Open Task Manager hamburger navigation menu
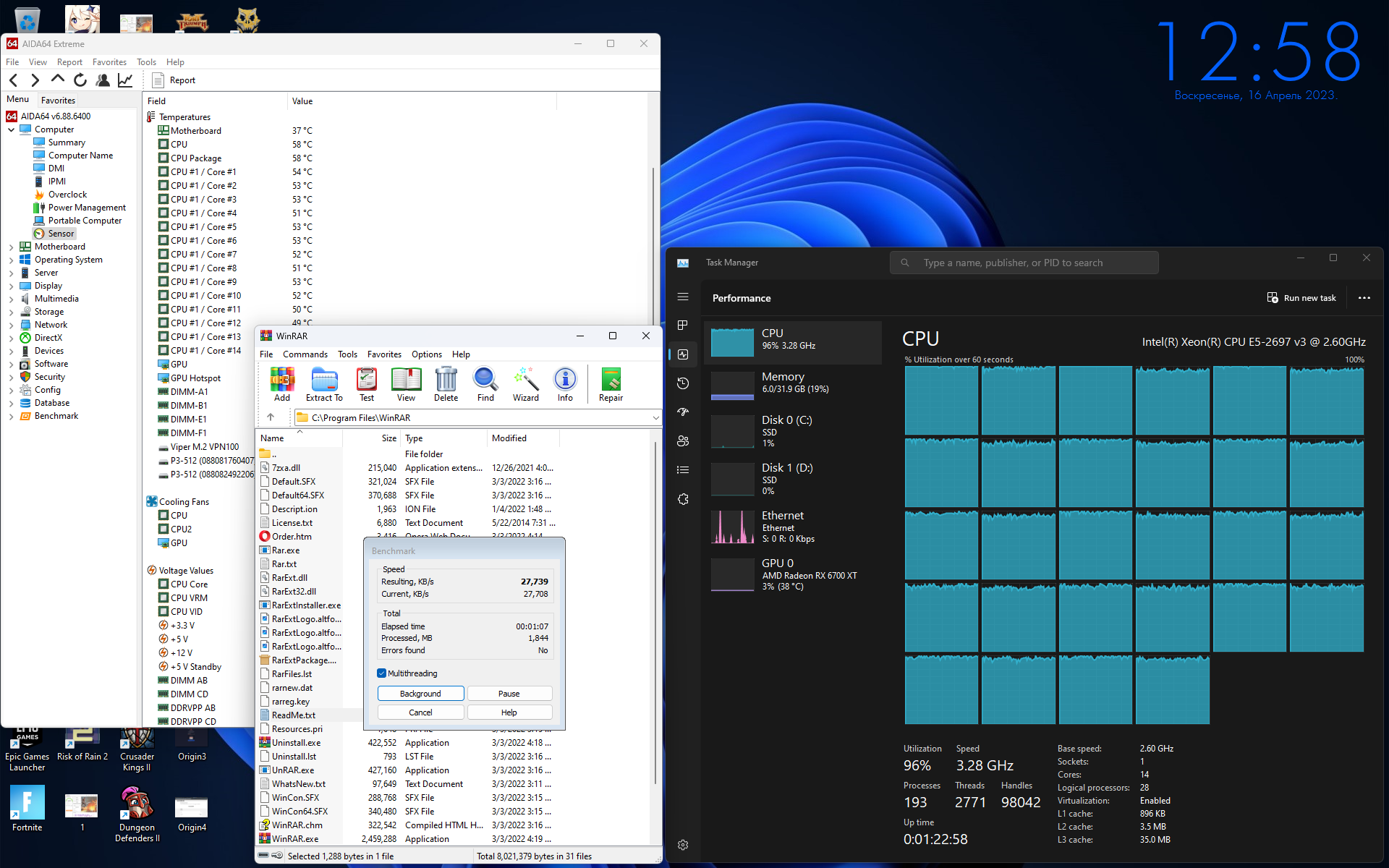Viewport: 1389px width, 868px height. (x=683, y=297)
